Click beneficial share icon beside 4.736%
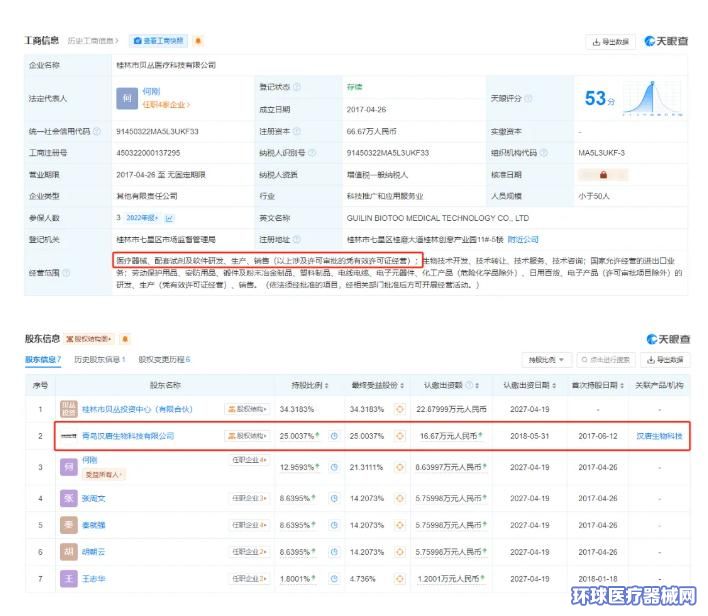Screen dimensions: 708x616 click(399, 579)
